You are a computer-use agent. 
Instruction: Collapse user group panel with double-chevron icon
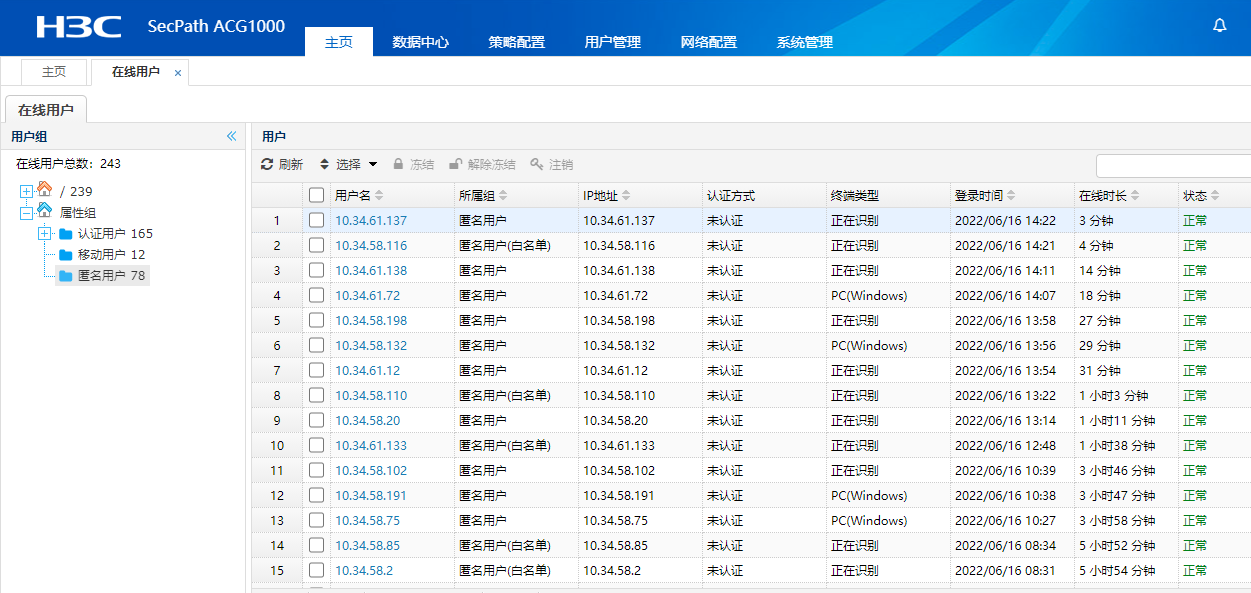click(231, 136)
